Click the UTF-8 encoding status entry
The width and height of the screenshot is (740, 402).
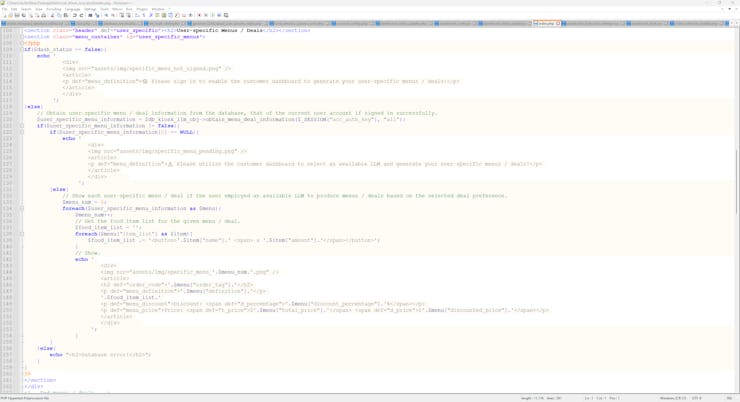click(x=697, y=398)
